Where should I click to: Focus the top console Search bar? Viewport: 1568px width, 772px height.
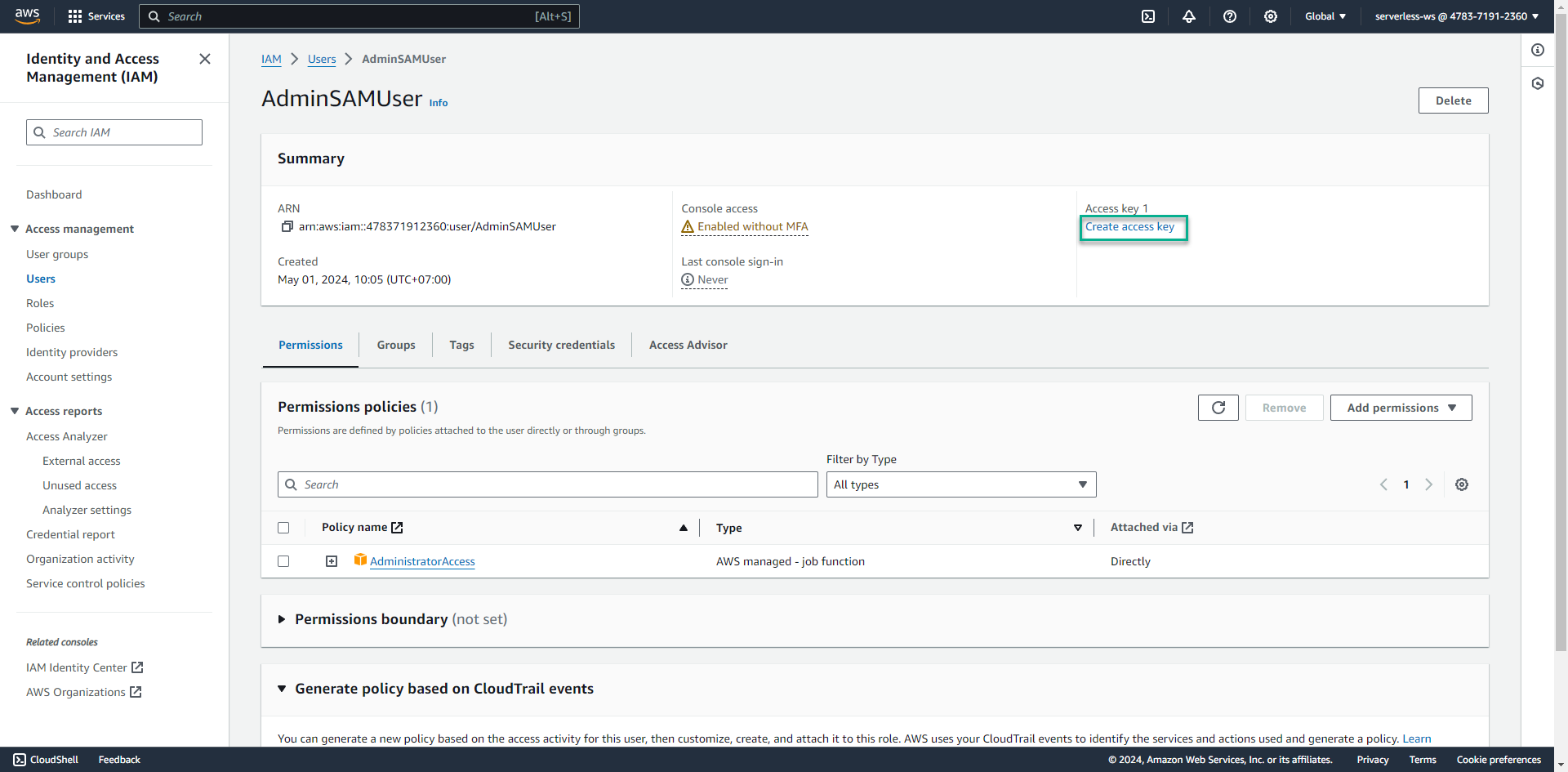[x=359, y=16]
